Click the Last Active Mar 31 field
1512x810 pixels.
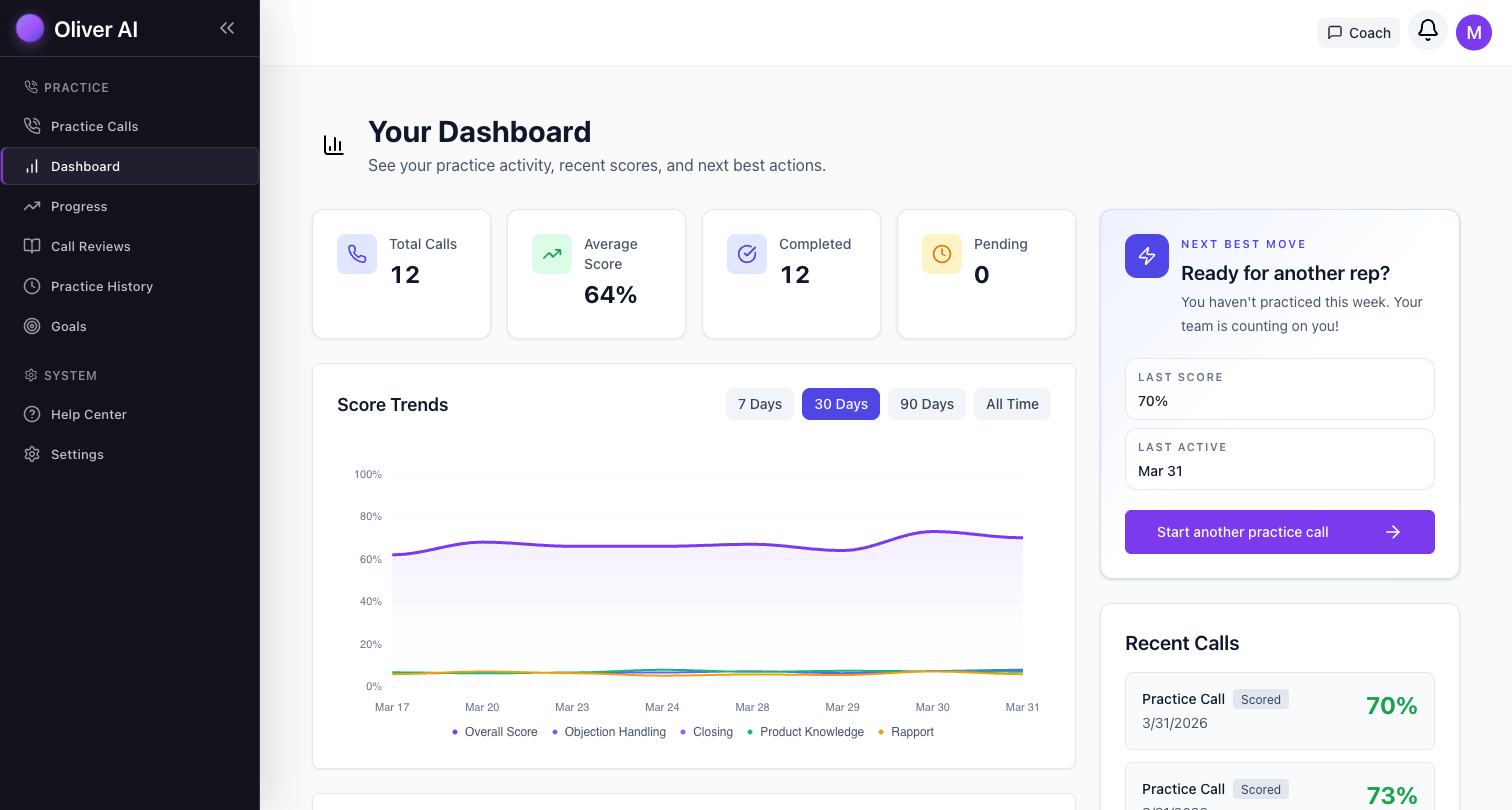(1280, 459)
